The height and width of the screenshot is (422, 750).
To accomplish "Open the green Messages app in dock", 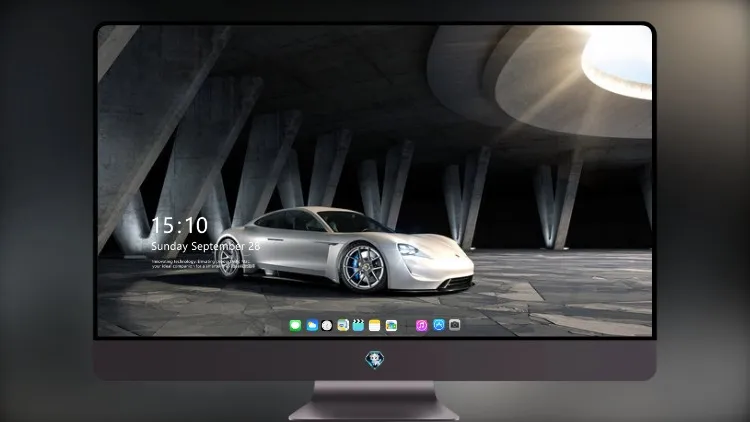I will (295, 325).
